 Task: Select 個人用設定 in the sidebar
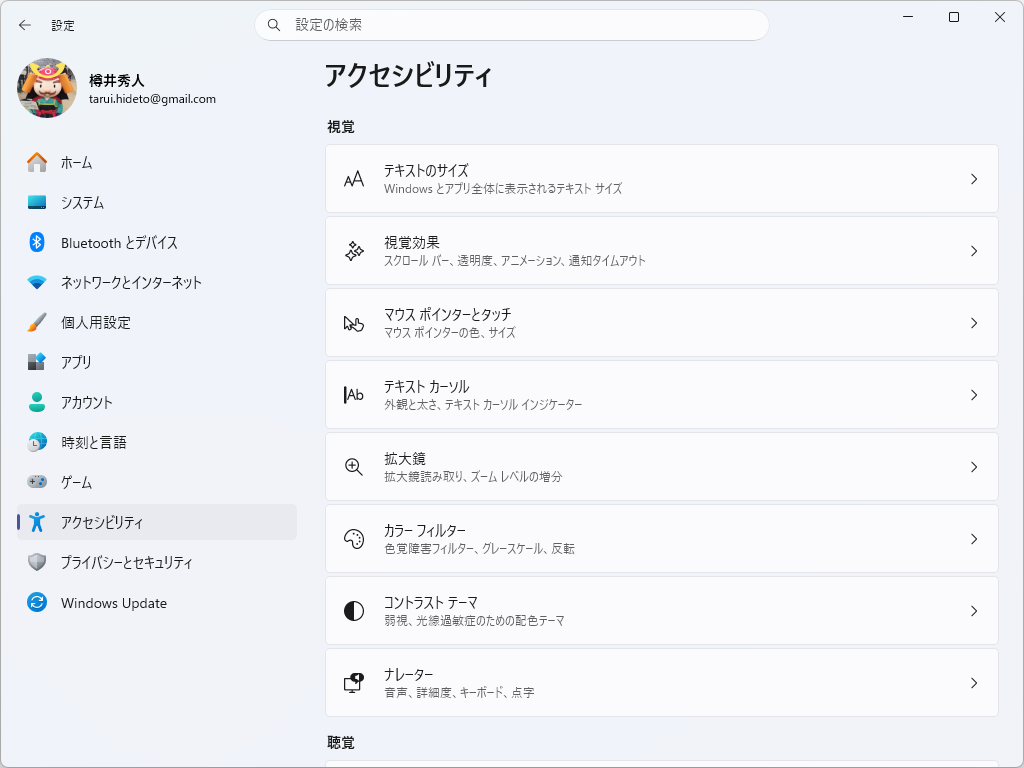click(x=157, y=322)
